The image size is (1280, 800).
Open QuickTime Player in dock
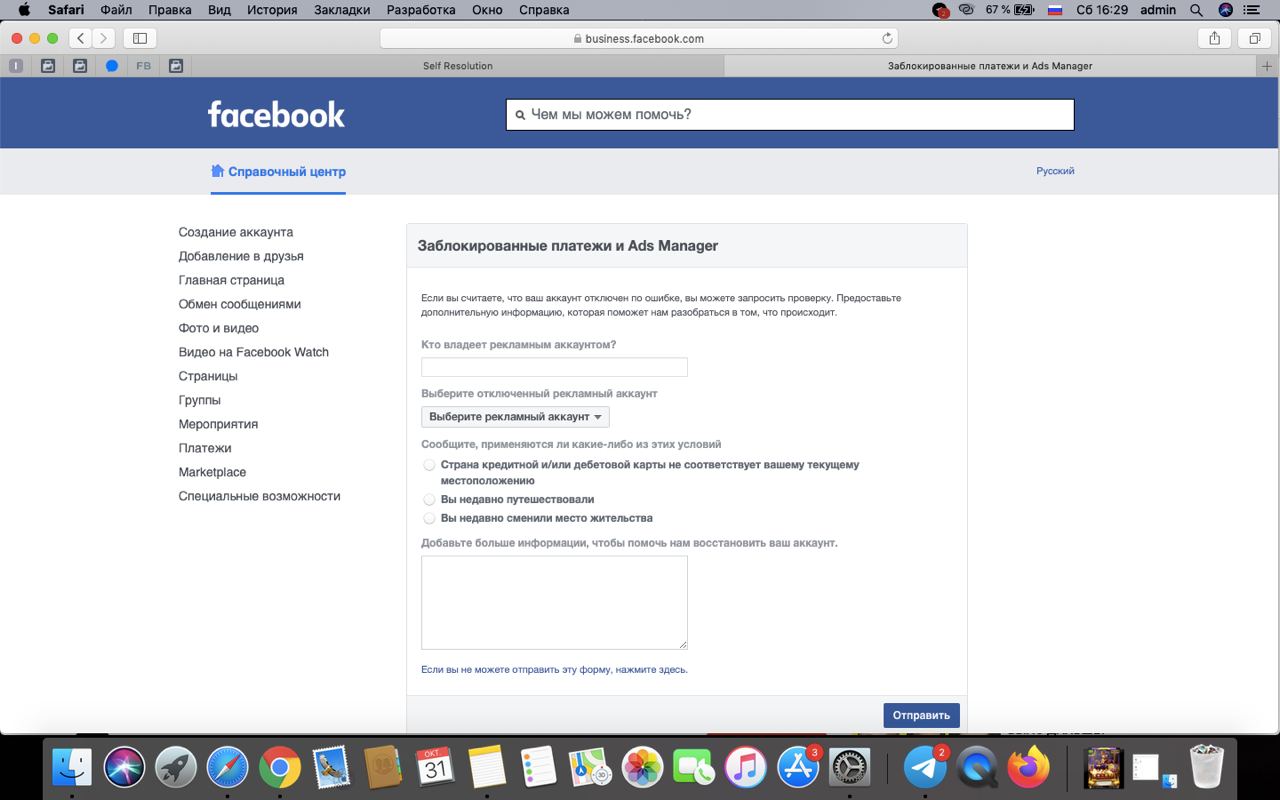tap(977, 768)
